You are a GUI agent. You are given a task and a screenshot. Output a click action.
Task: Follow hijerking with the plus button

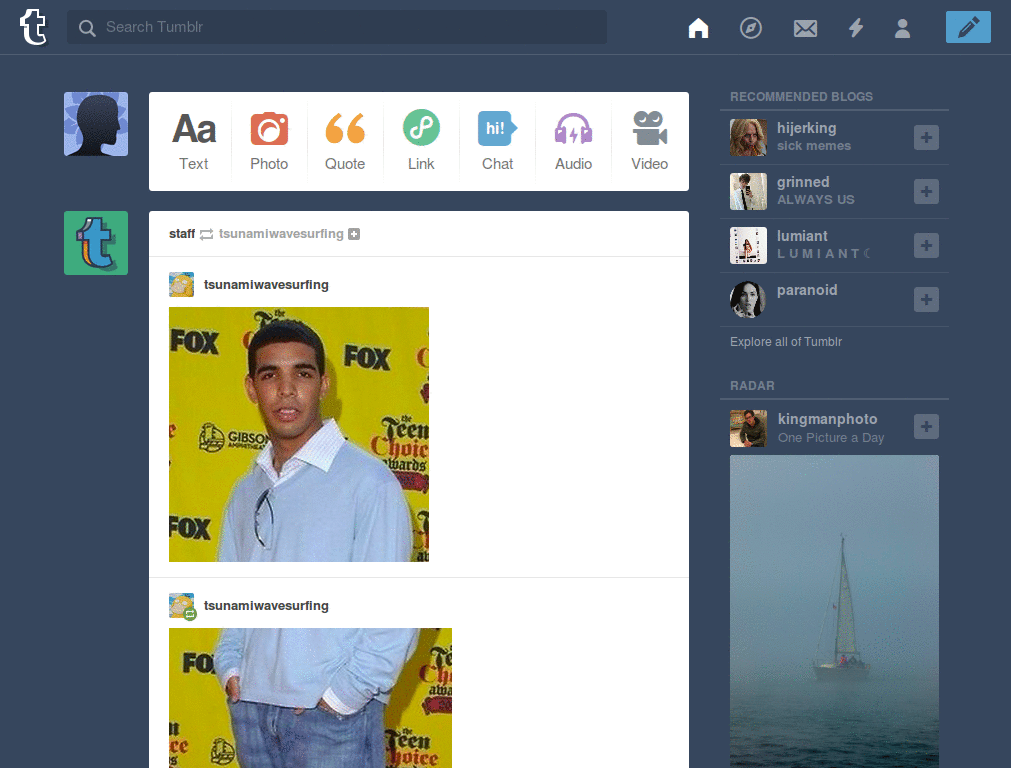[926, 137]
